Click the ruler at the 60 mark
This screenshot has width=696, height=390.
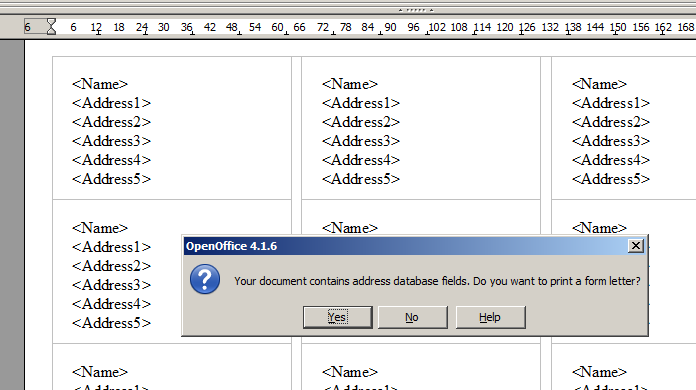tap(277, 27)
